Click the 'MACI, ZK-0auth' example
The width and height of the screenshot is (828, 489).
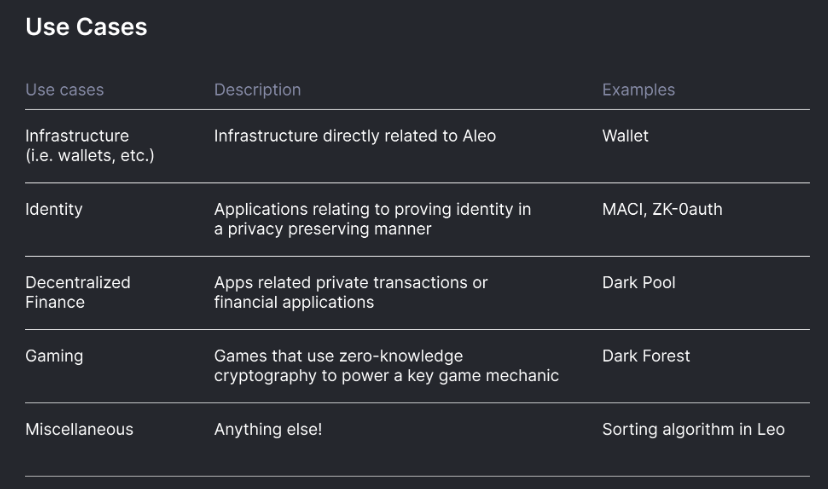click(662, 210)
